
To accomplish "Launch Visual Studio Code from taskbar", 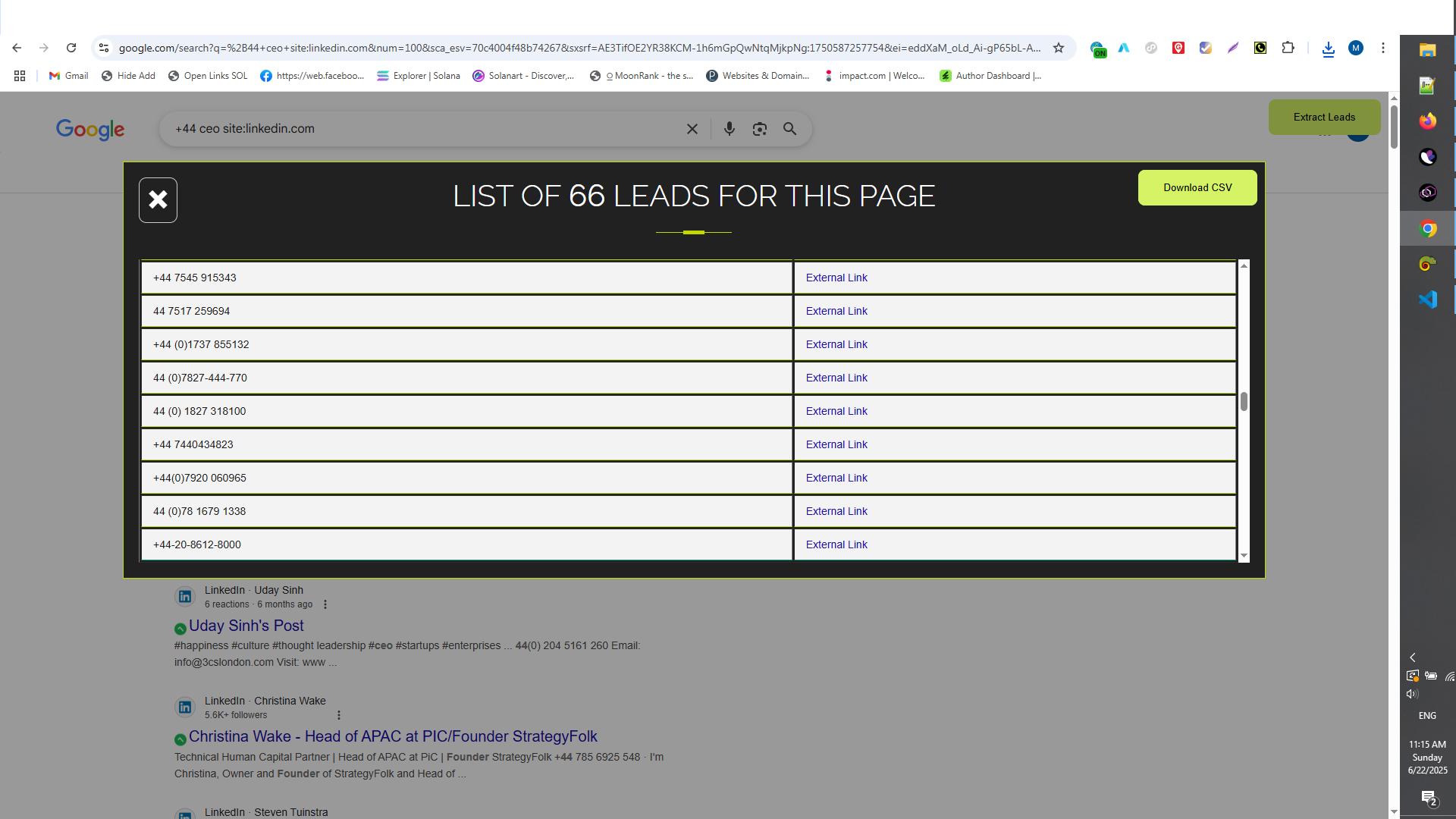I will (1427, 300).
